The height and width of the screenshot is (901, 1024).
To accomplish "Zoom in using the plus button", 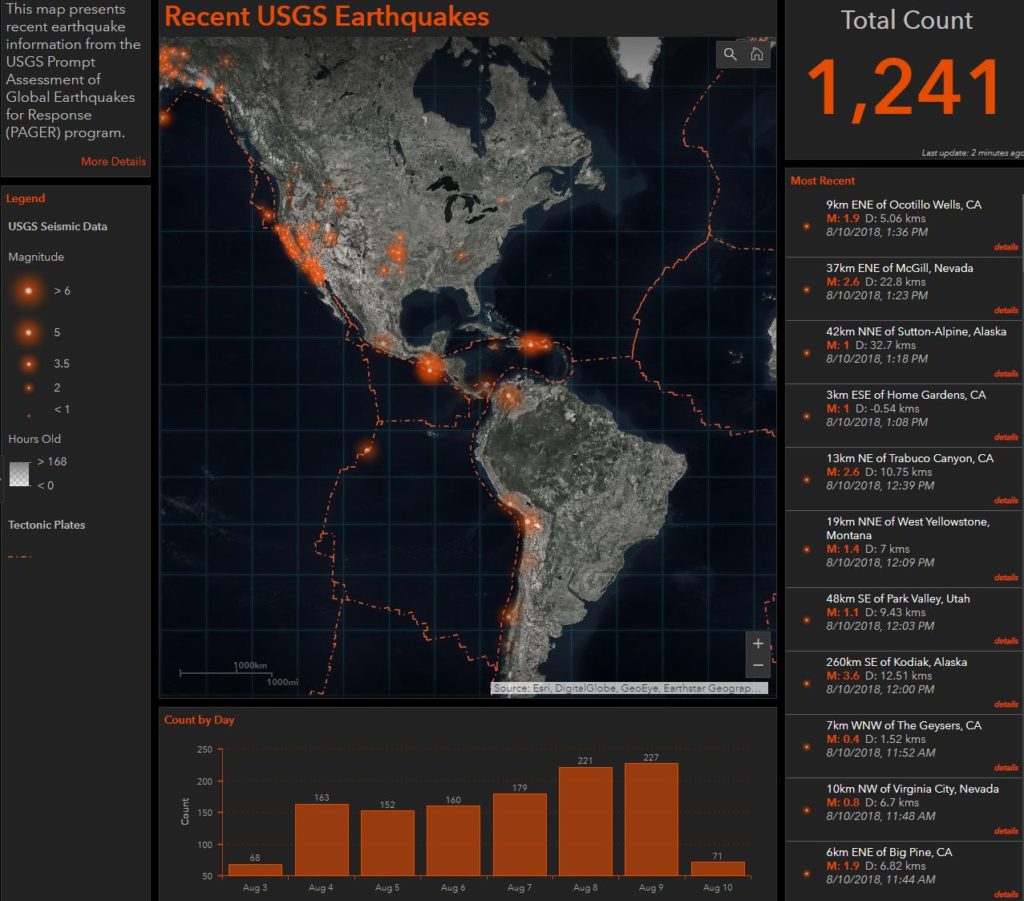I will point(758,643).
